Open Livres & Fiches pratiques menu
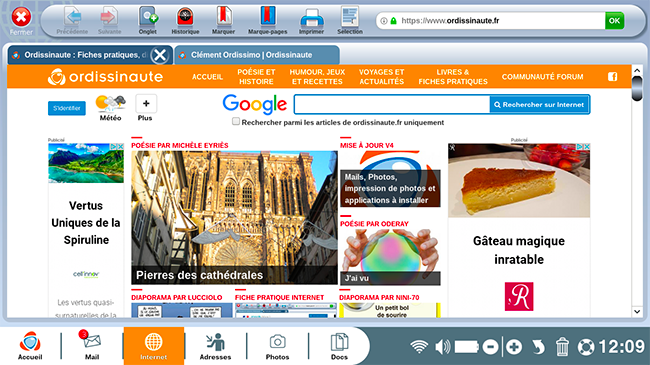Image resolution: width=650 pixels, height=365 pixels. pyautogui.click(x=453, y=77)
